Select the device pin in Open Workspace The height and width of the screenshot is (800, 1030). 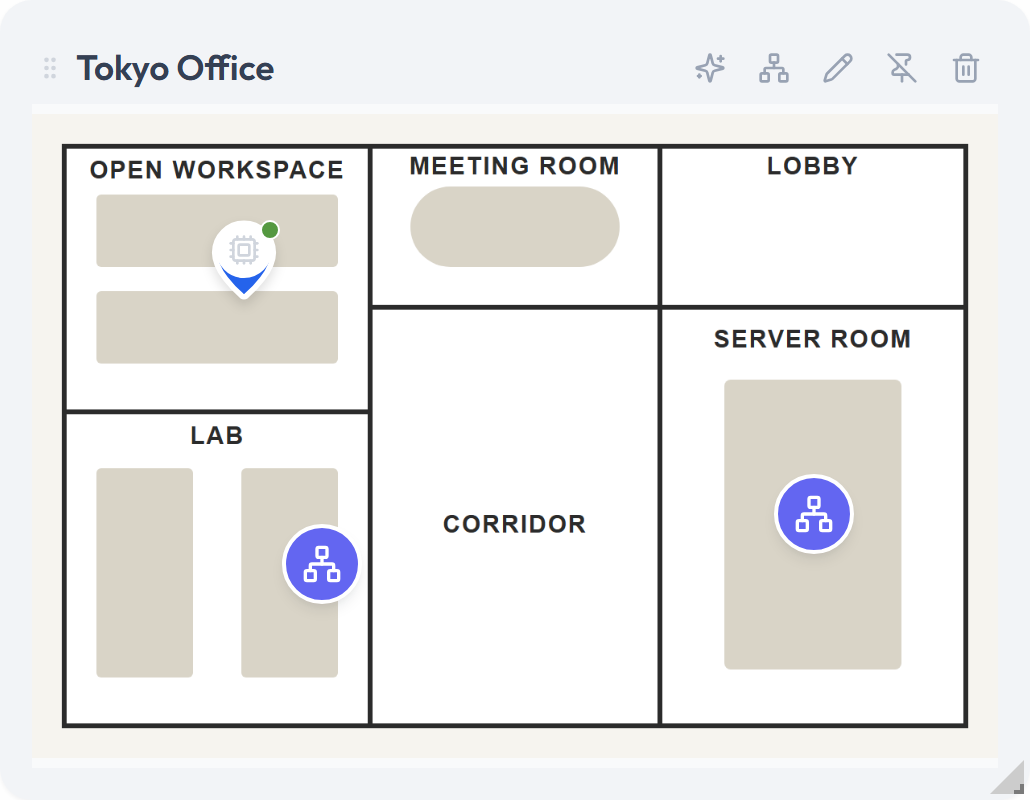[244, 259]
